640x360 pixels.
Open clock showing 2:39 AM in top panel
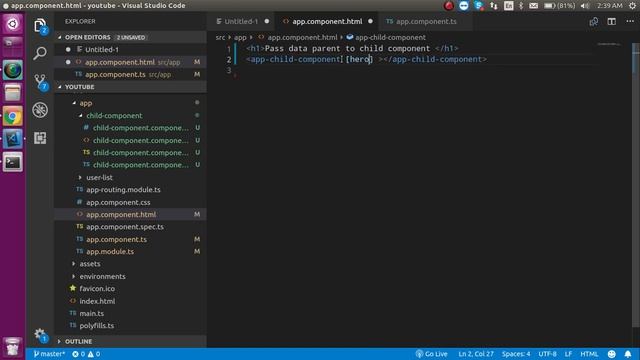click(x=610, y=6)
